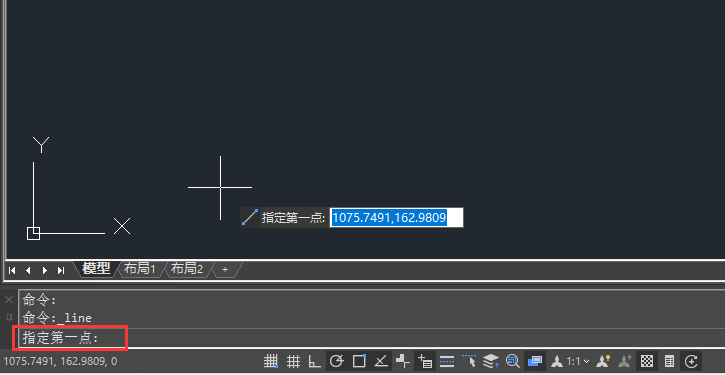Screen dimensions: 725x375
Task: Toggle polar tracking icon
Action: point(337,361)
